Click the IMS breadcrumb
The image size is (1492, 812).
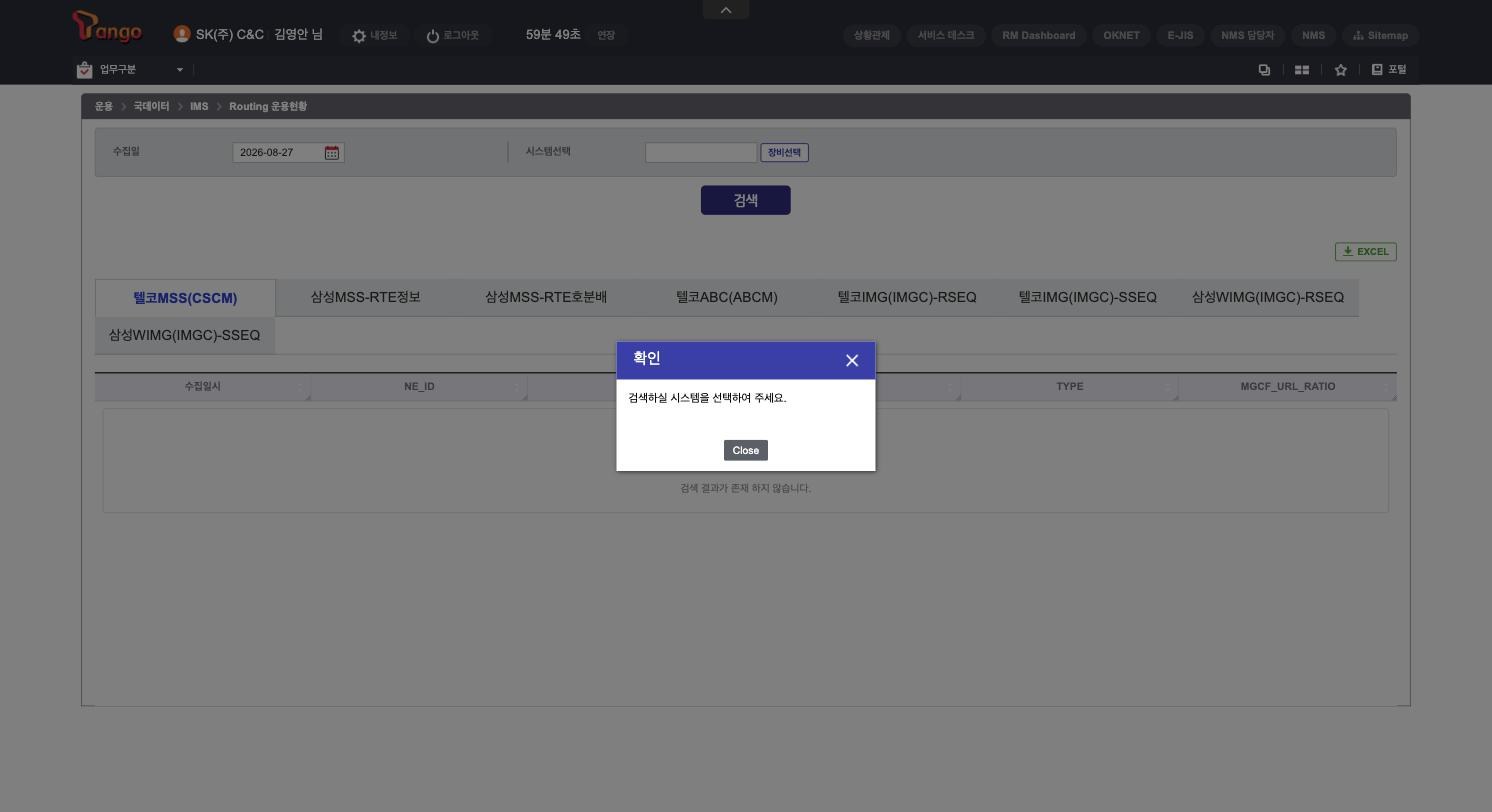[x=199, y=106]
